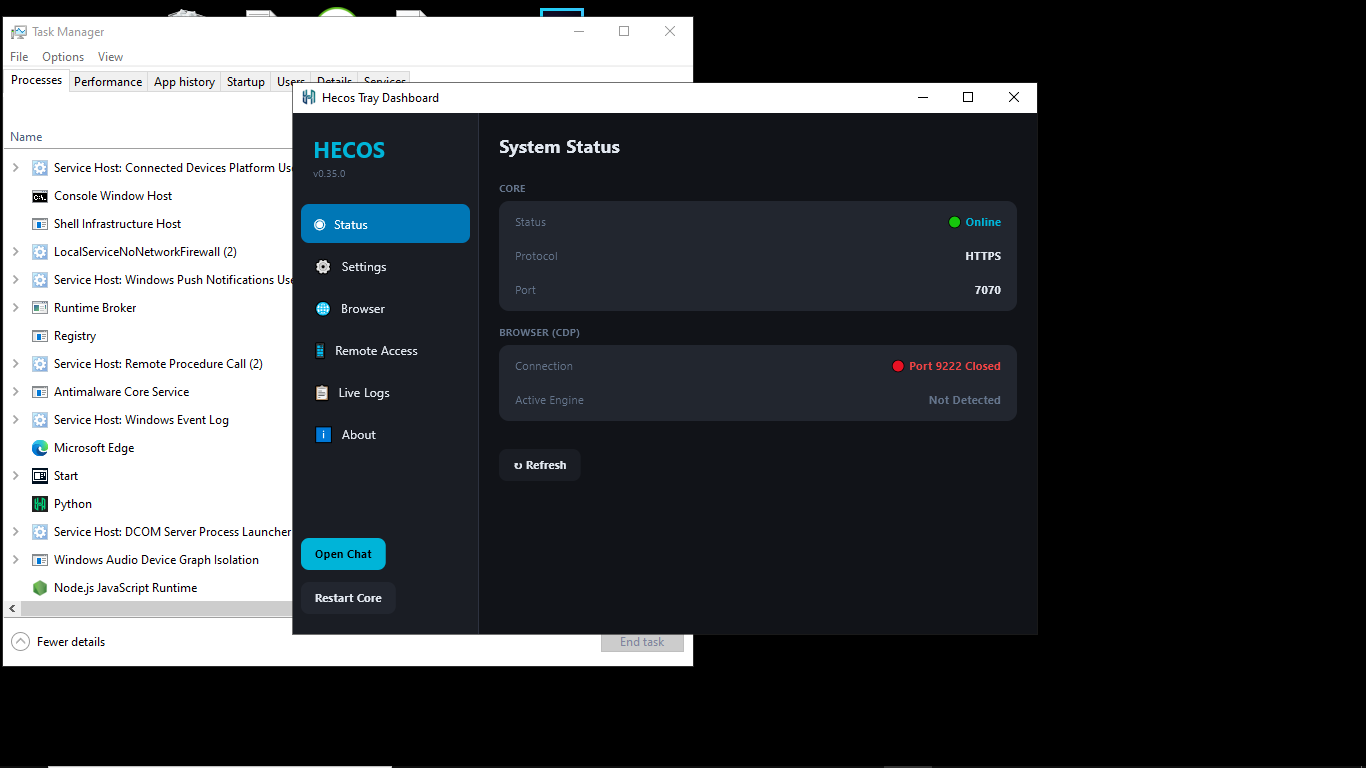Switch to the Performance tab
Image resolution: width=1366 pixels, height=768 pixels.
[108, 82]
